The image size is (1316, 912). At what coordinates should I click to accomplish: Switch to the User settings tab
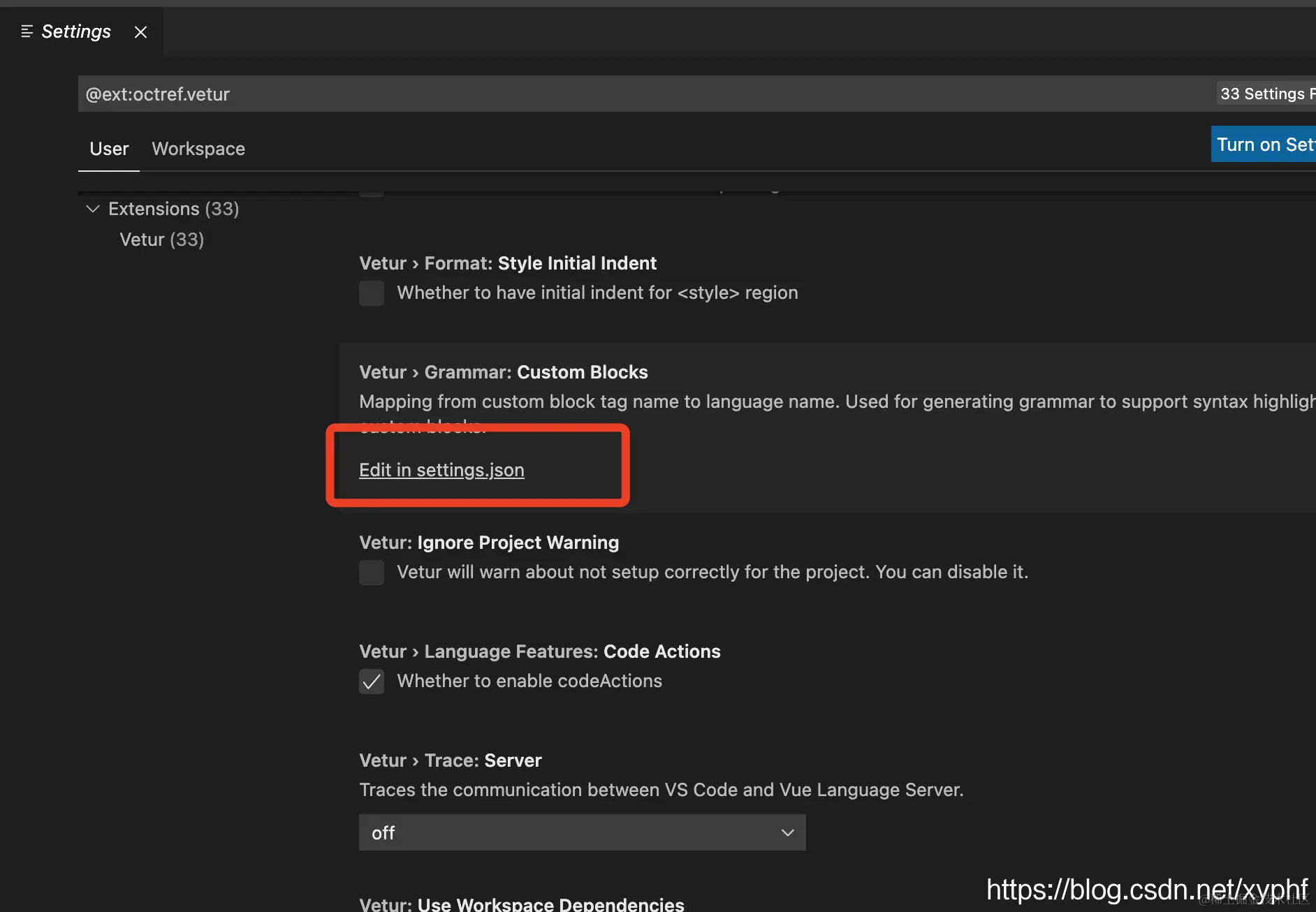point(109,149)
